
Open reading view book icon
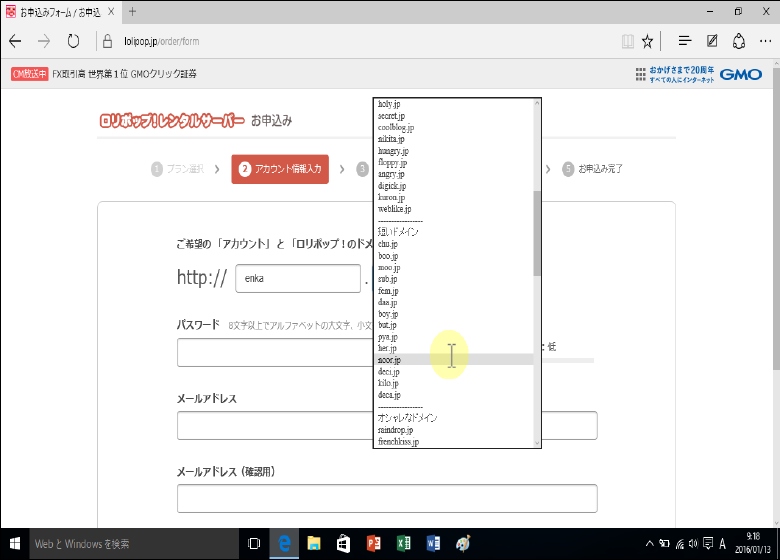click(628, 41)
